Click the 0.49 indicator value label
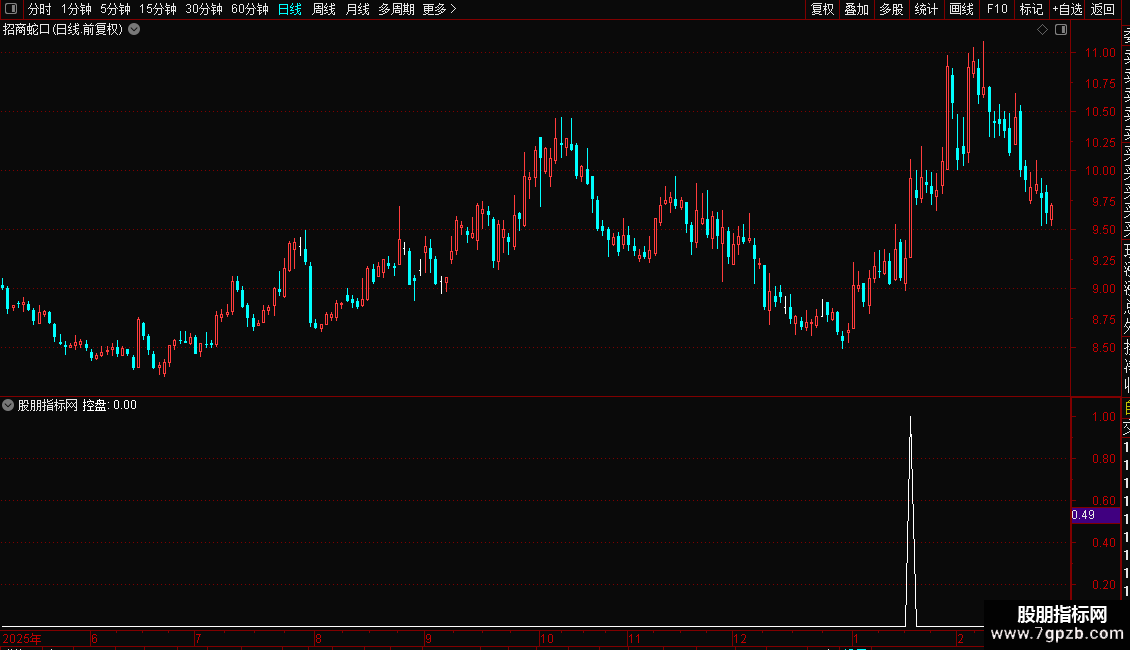 (x=1095, y=515)
